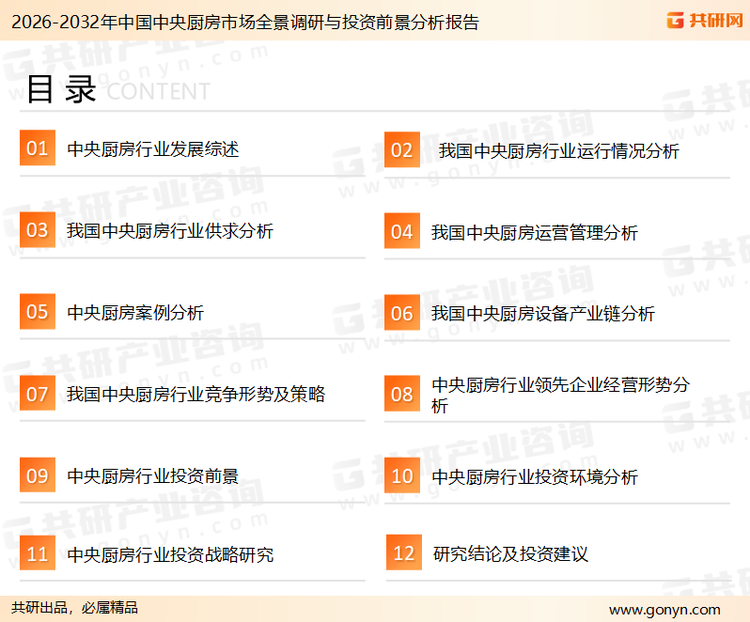Click the report title 2026-2032年中国中央厨房市场 header

point(245,22)
